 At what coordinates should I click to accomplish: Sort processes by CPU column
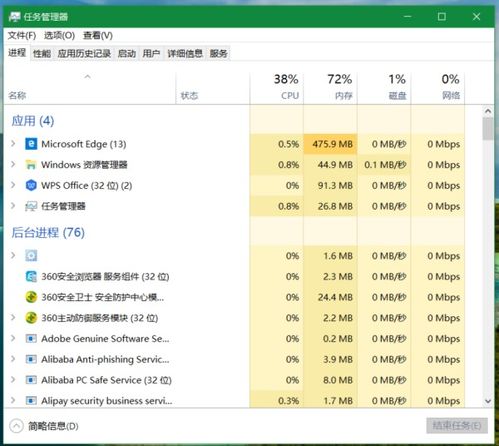point(277,88)
